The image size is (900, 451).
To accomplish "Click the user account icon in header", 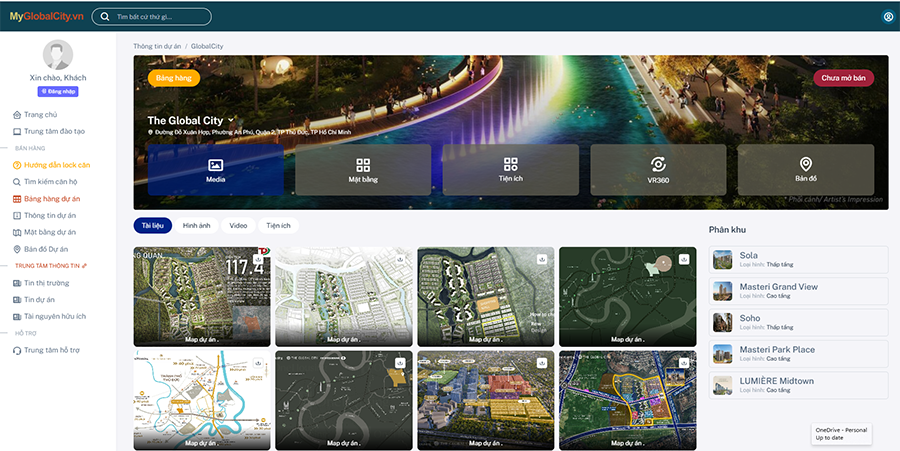I will tap(888, 17).
